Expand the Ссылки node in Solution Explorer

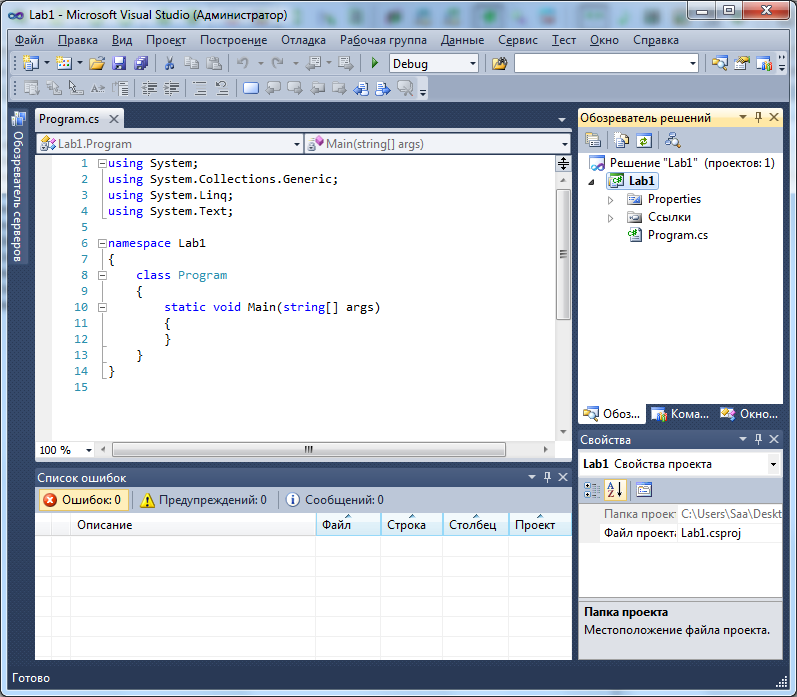610,218
